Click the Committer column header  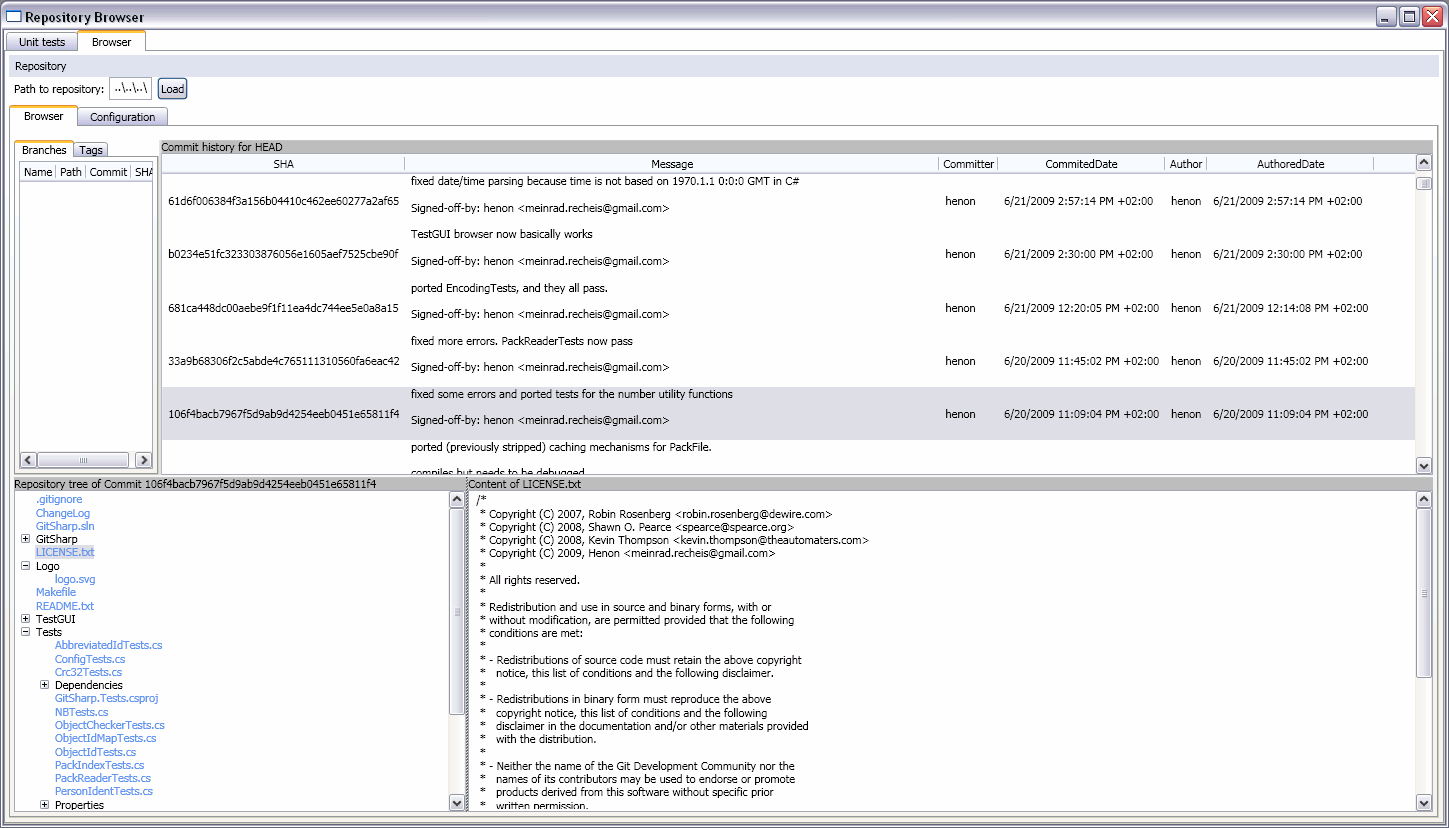tap(968, 164)
